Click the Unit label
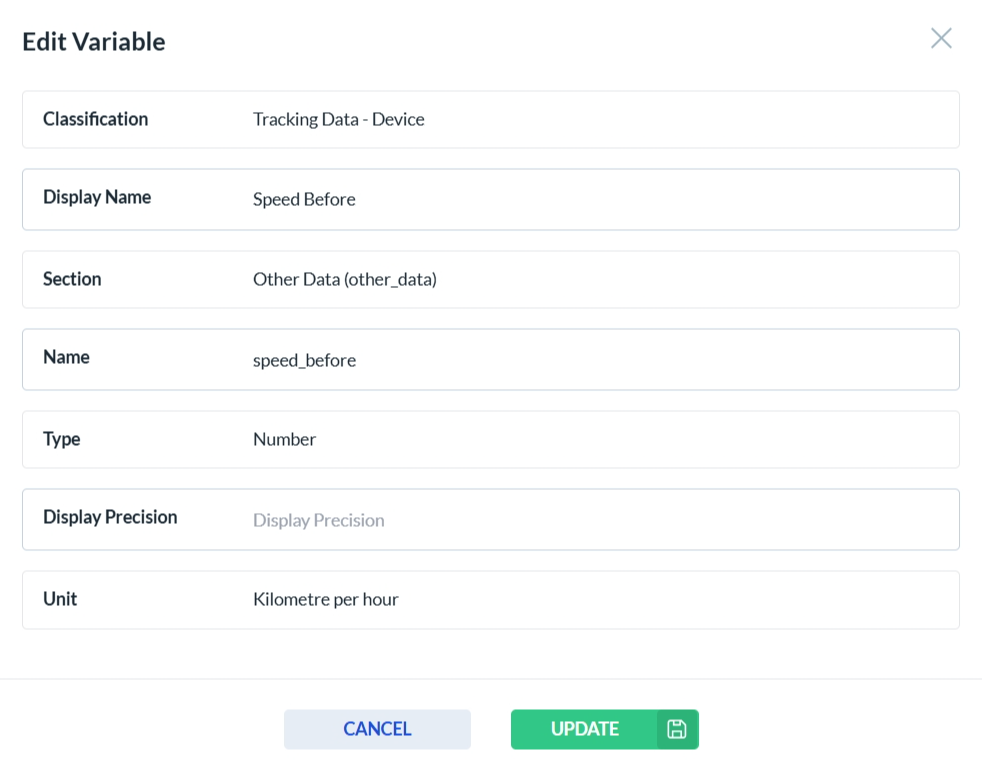Viewport: 982px width, 773px height. pyautogui.click(x=60, y=599)
